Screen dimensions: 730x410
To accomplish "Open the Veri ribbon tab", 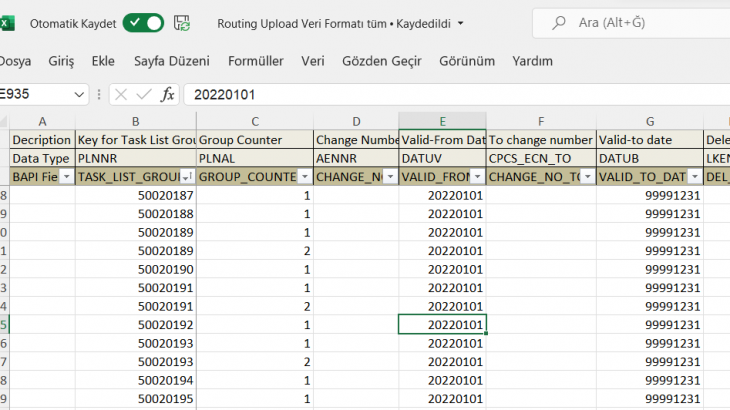I will [x=312, y=61].
